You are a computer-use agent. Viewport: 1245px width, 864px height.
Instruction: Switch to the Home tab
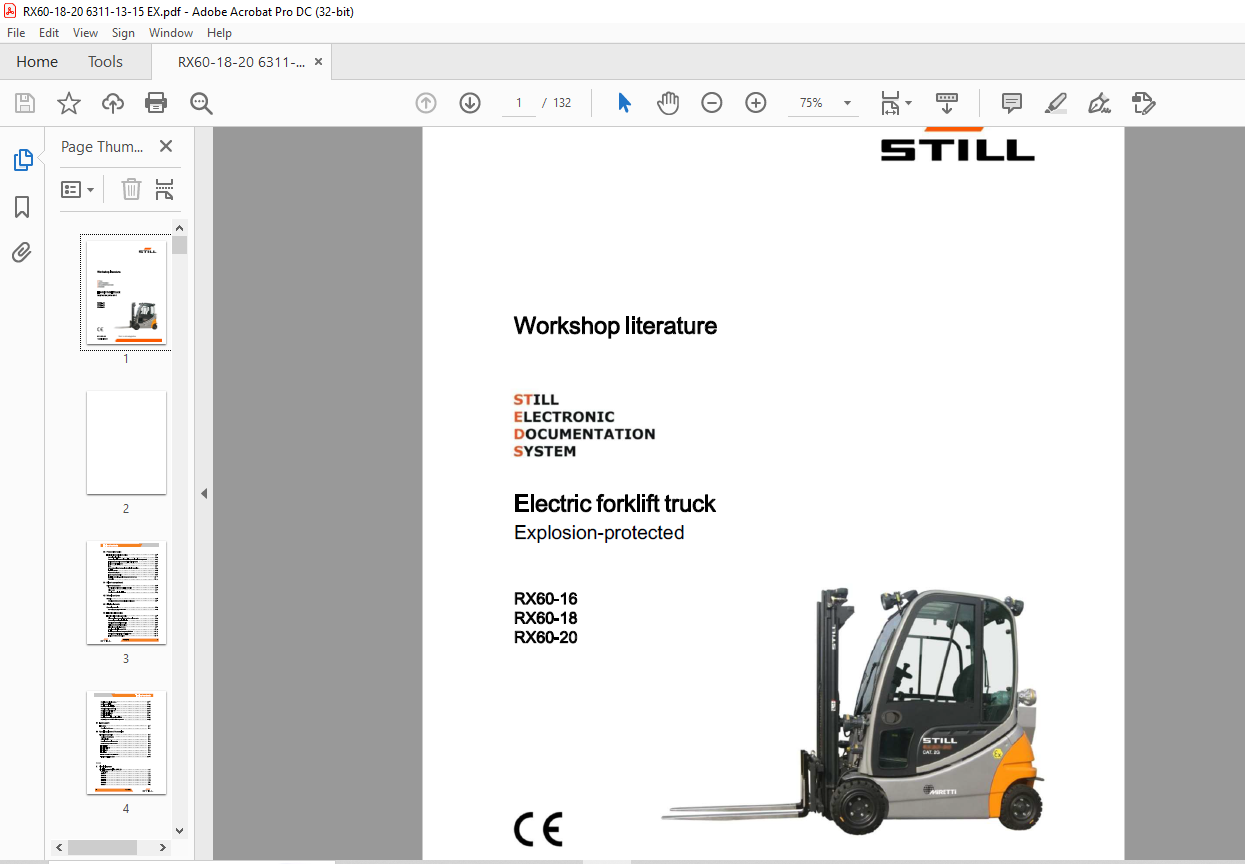coord(37,62)
